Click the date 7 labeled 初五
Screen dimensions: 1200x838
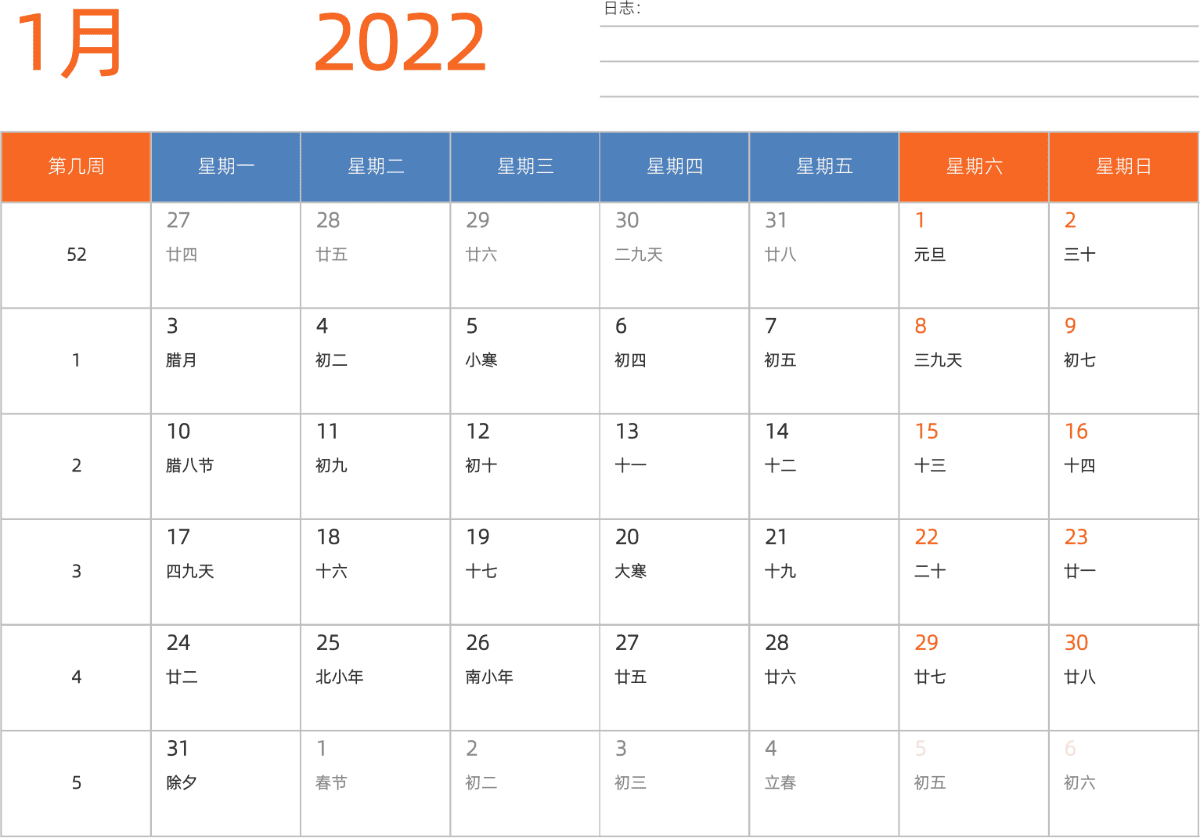coord(824,361)
